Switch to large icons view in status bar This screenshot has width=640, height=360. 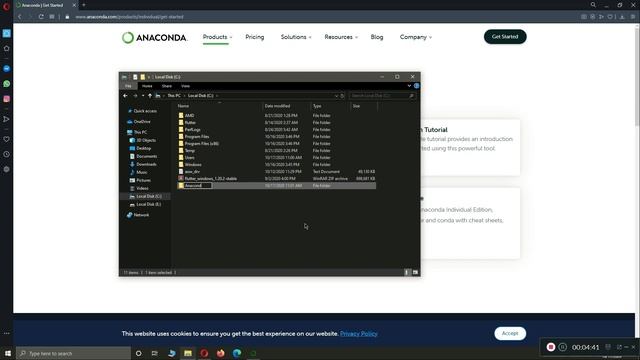pyautogui.click(x=415, y=272)
